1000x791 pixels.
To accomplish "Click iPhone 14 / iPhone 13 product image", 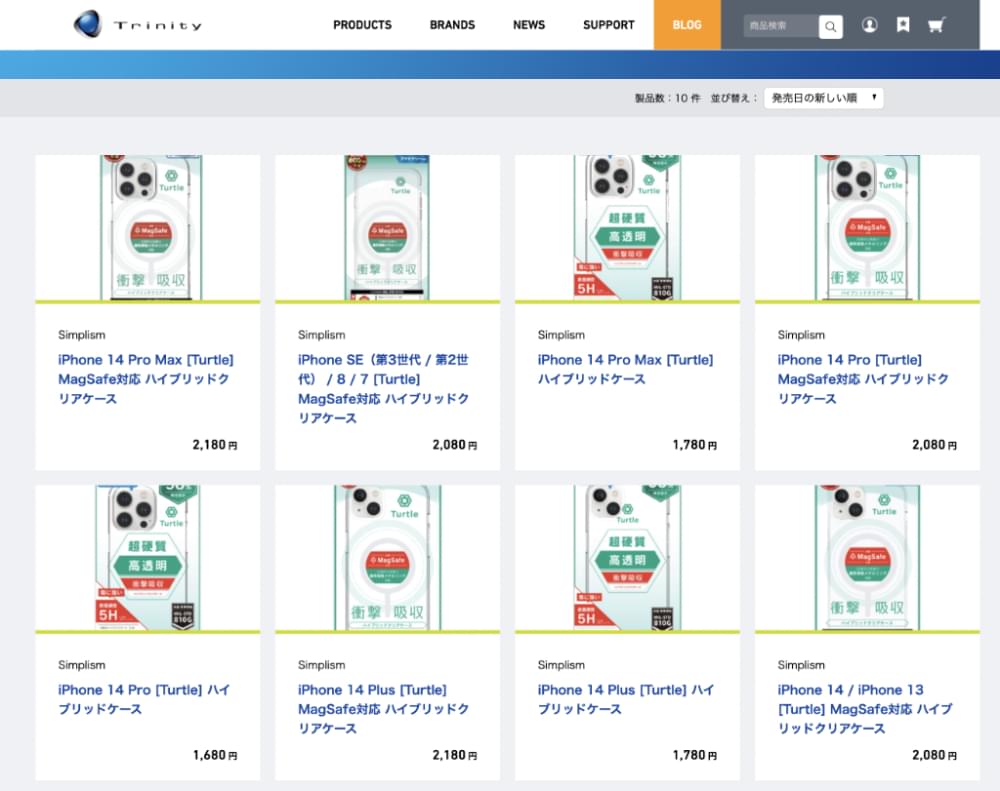I will [867, 558].
